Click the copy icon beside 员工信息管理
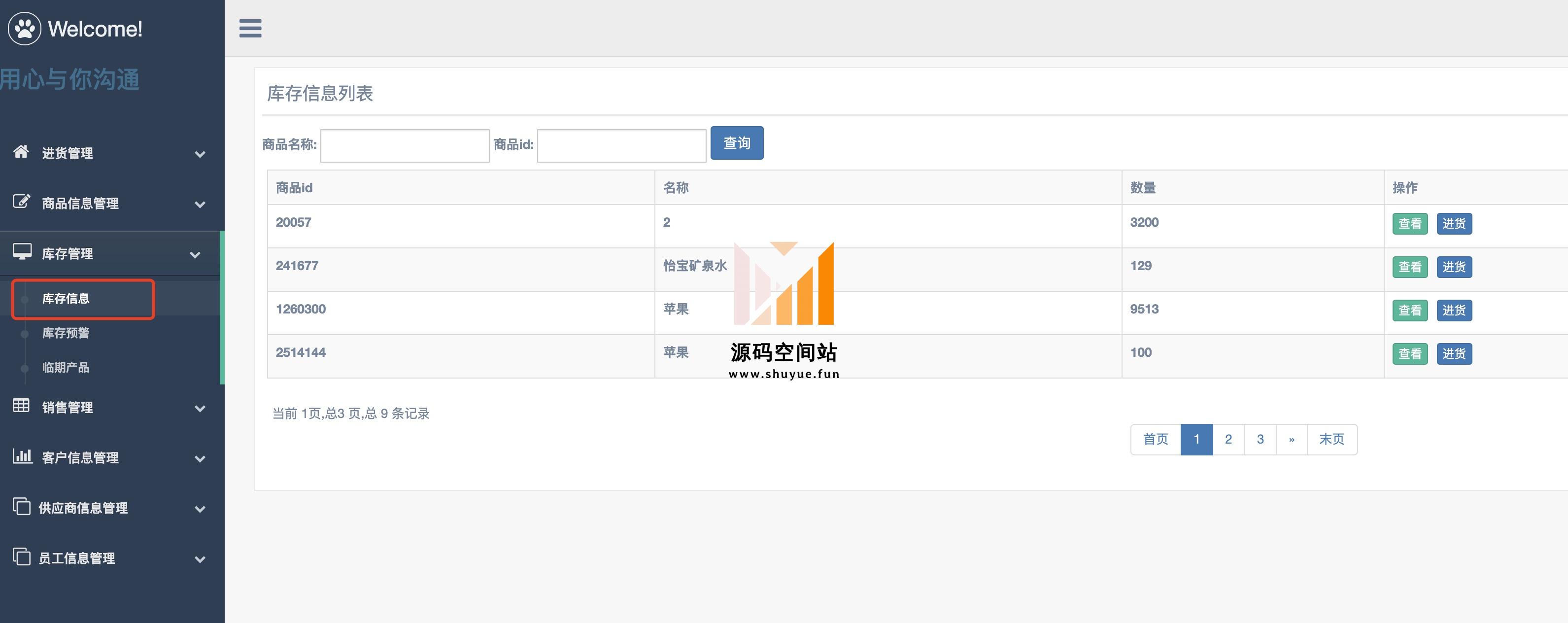The image size is (1568, 623). coord(21,556)
